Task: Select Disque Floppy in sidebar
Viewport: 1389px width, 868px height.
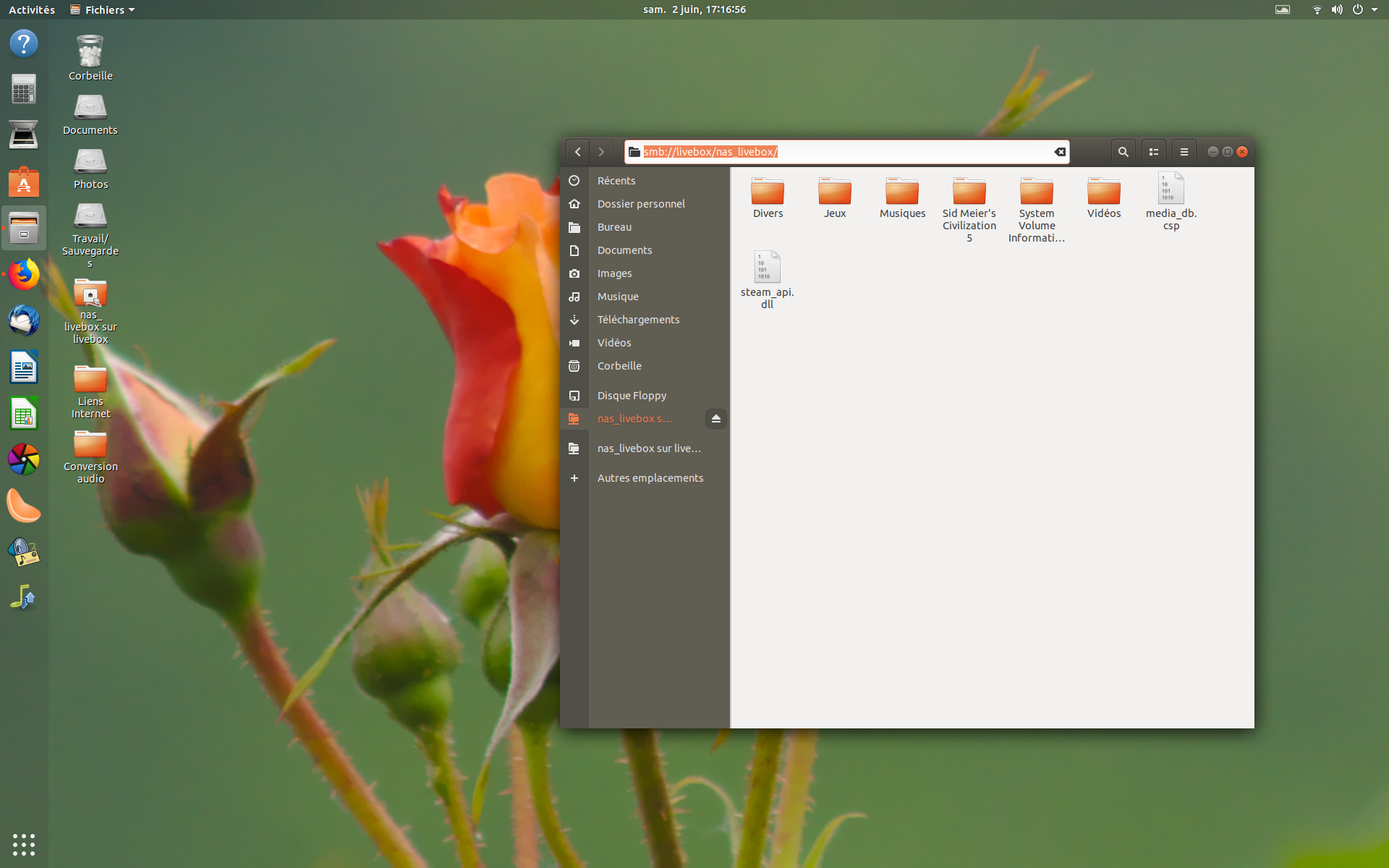Action: (x=645, y=396)
